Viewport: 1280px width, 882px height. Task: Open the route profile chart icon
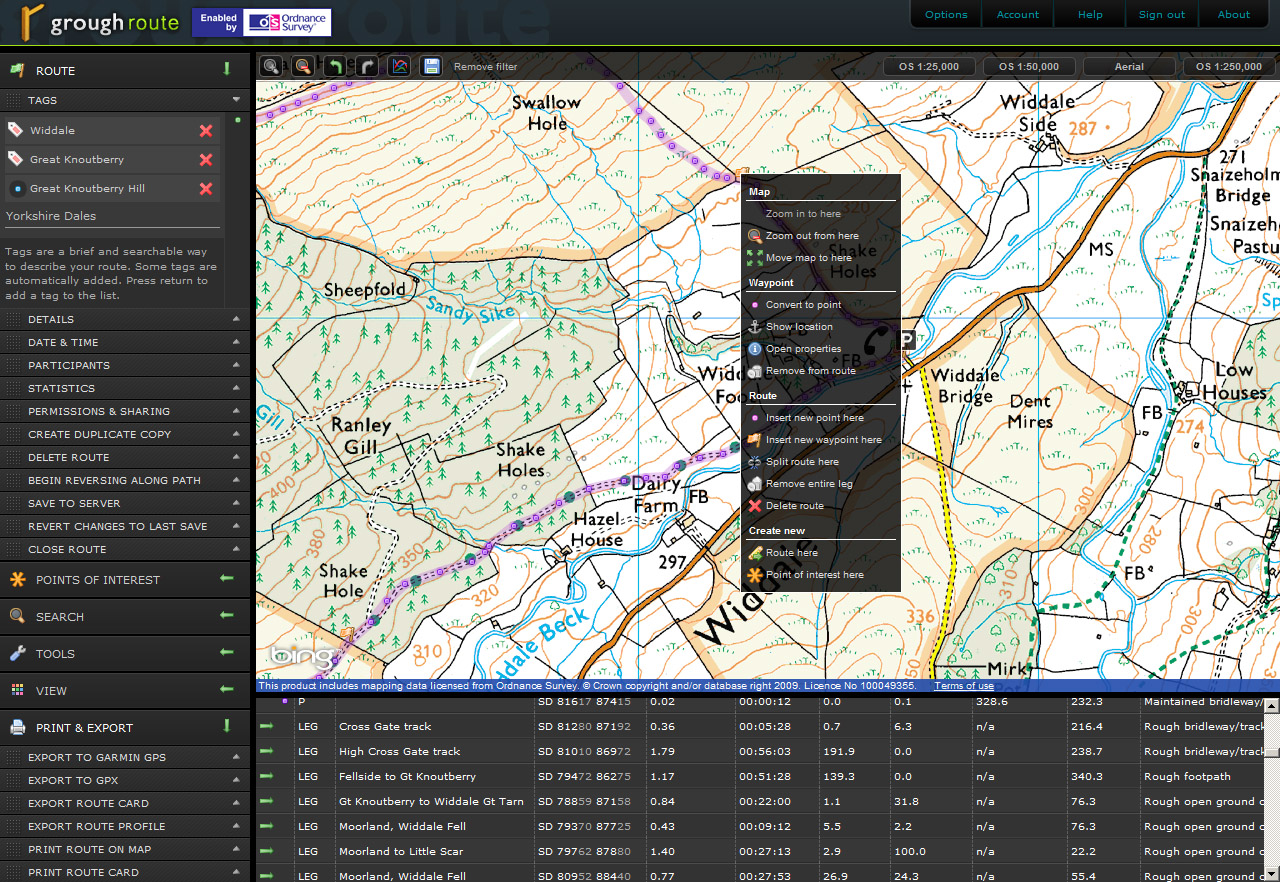398,67
